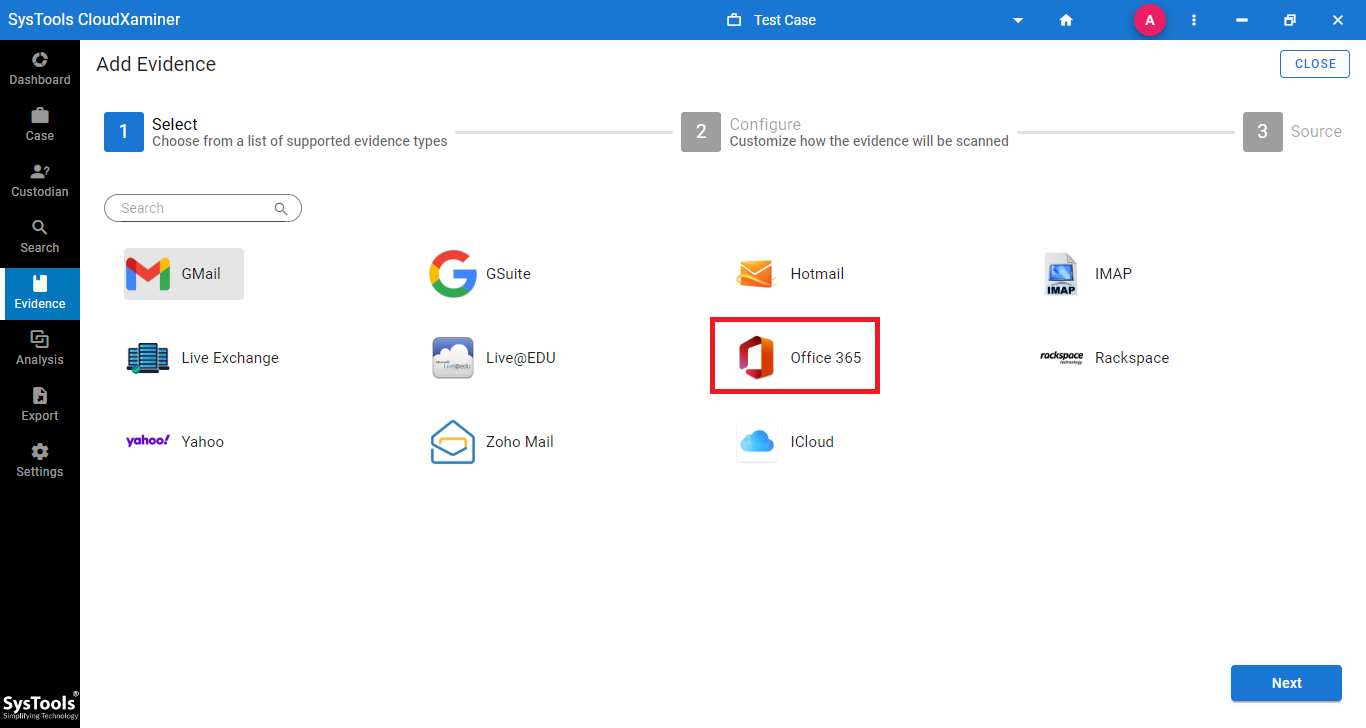Click step 3 Source in wizard
1366x728 pixels.
click(x=1292, y=132)
